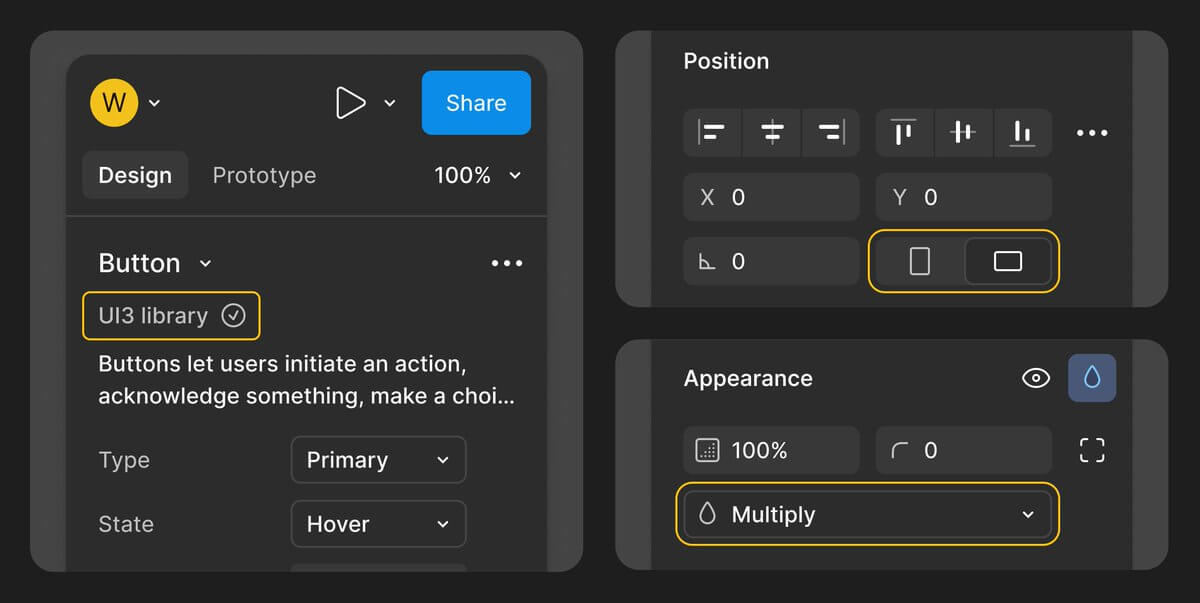The image size is (1200, 603).
Task: Select the Design tab
Action: 135,175
